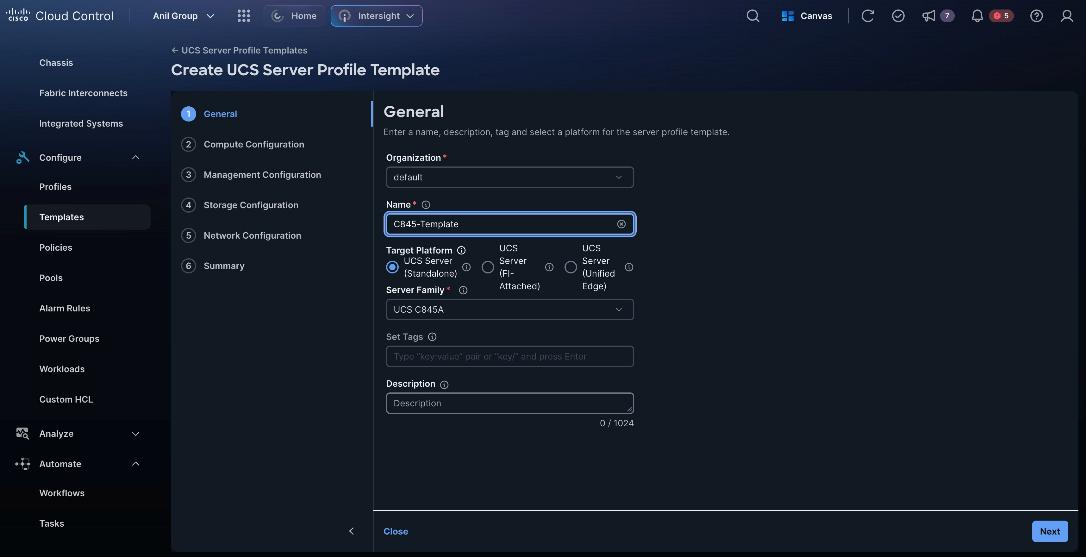Image resolution: width=1086 pixels, height=557 pixels.
Task: Open Profiles in sidebar
Action: 55,187
